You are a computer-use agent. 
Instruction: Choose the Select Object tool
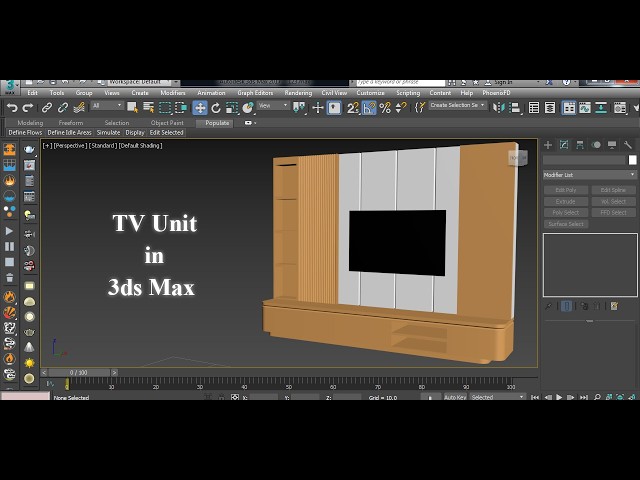point(132,108)
